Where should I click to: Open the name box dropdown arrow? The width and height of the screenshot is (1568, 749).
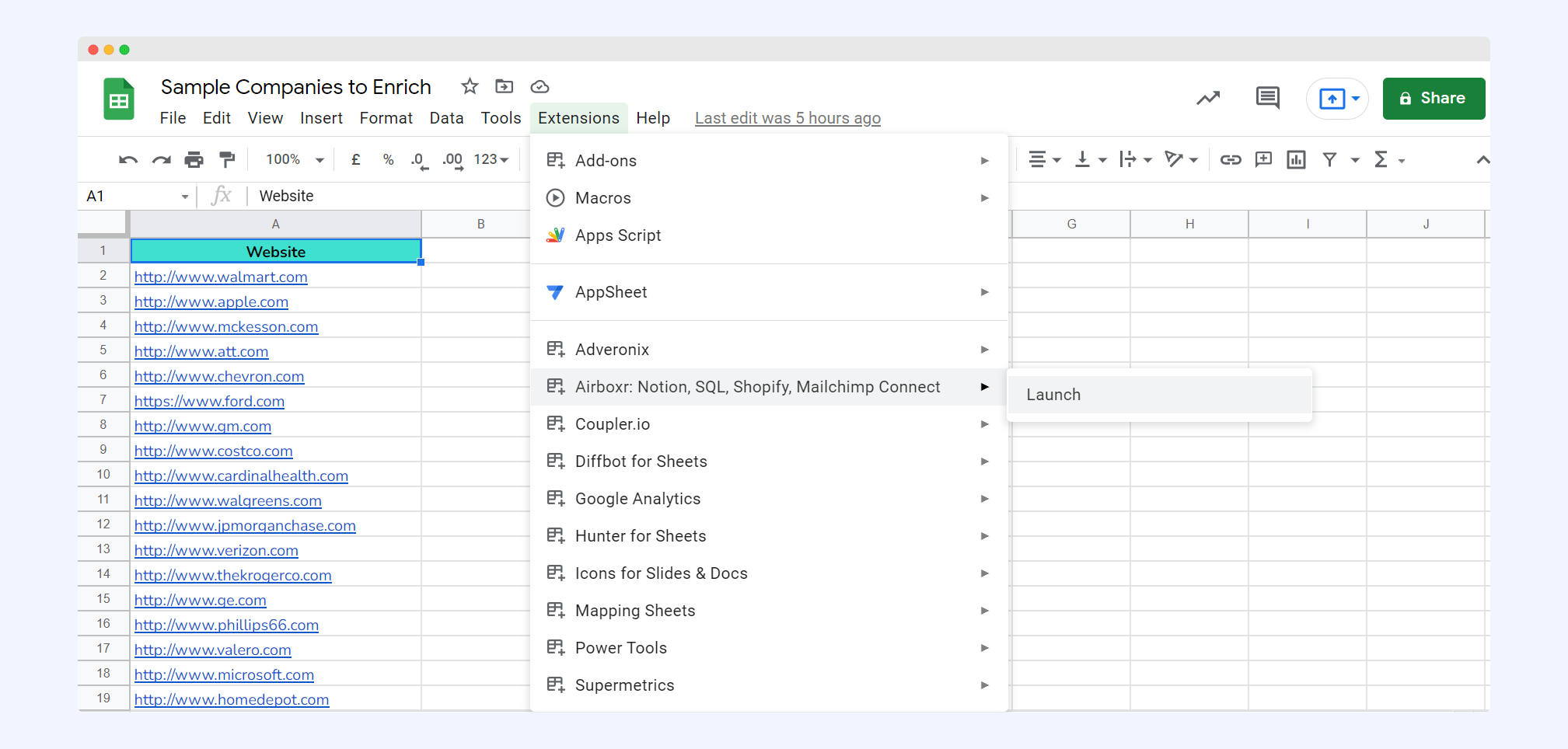point(185,197)
